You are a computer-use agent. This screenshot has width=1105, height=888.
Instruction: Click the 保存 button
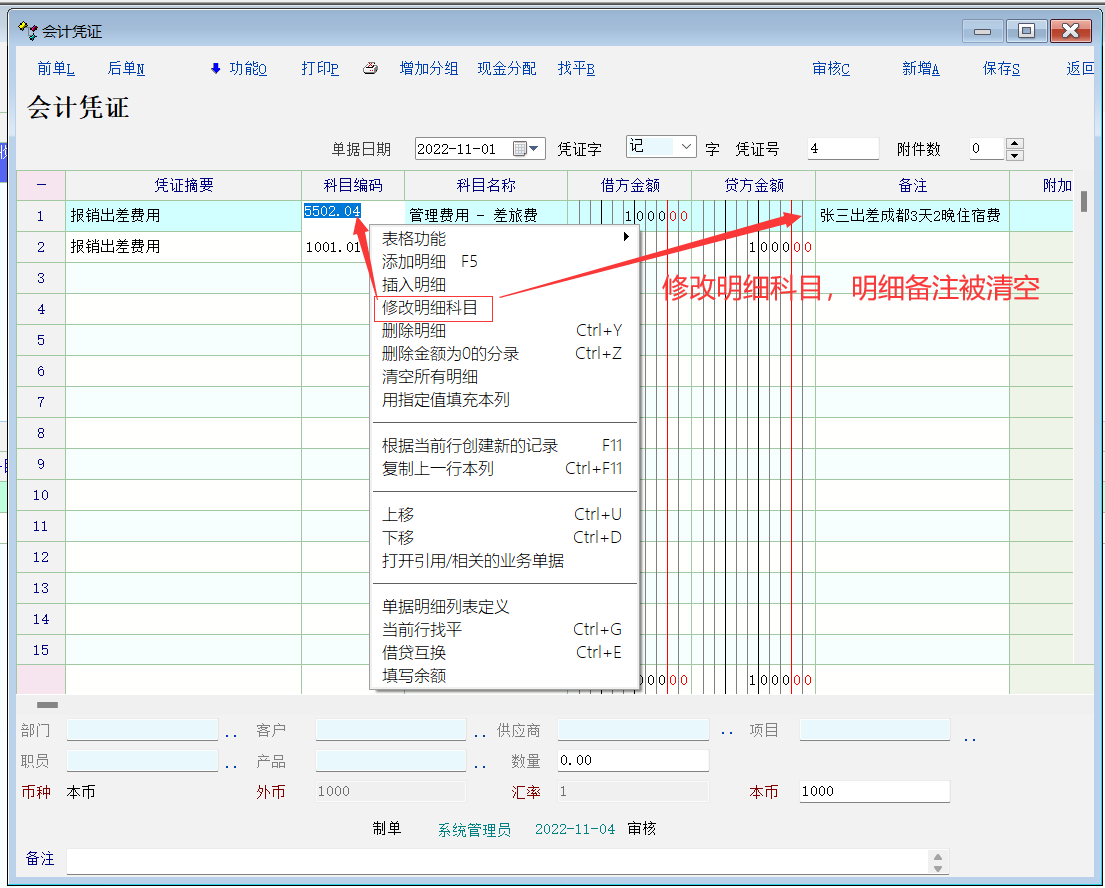coord(1001,69)
